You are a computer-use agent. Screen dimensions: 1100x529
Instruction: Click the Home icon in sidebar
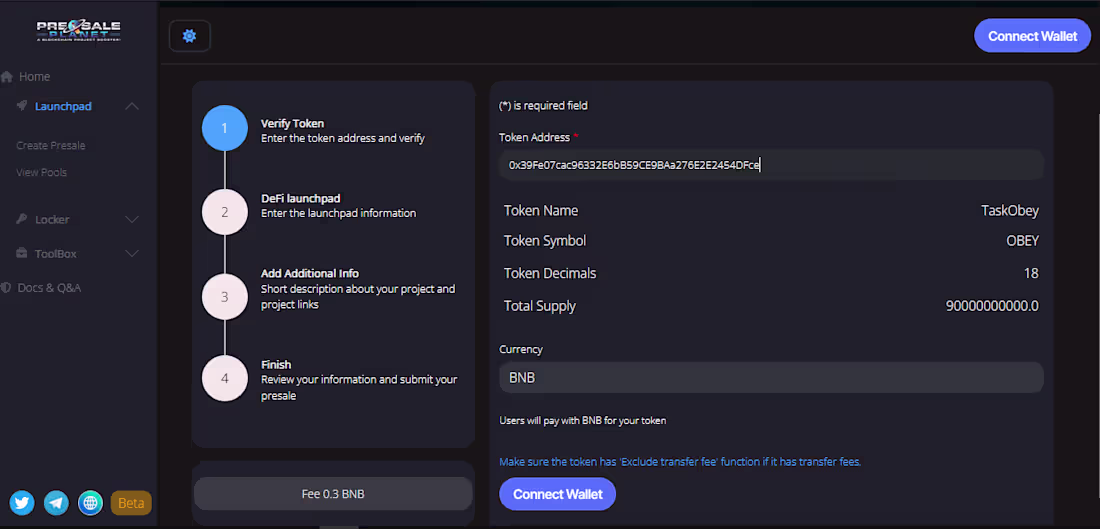tap(7, 77)
